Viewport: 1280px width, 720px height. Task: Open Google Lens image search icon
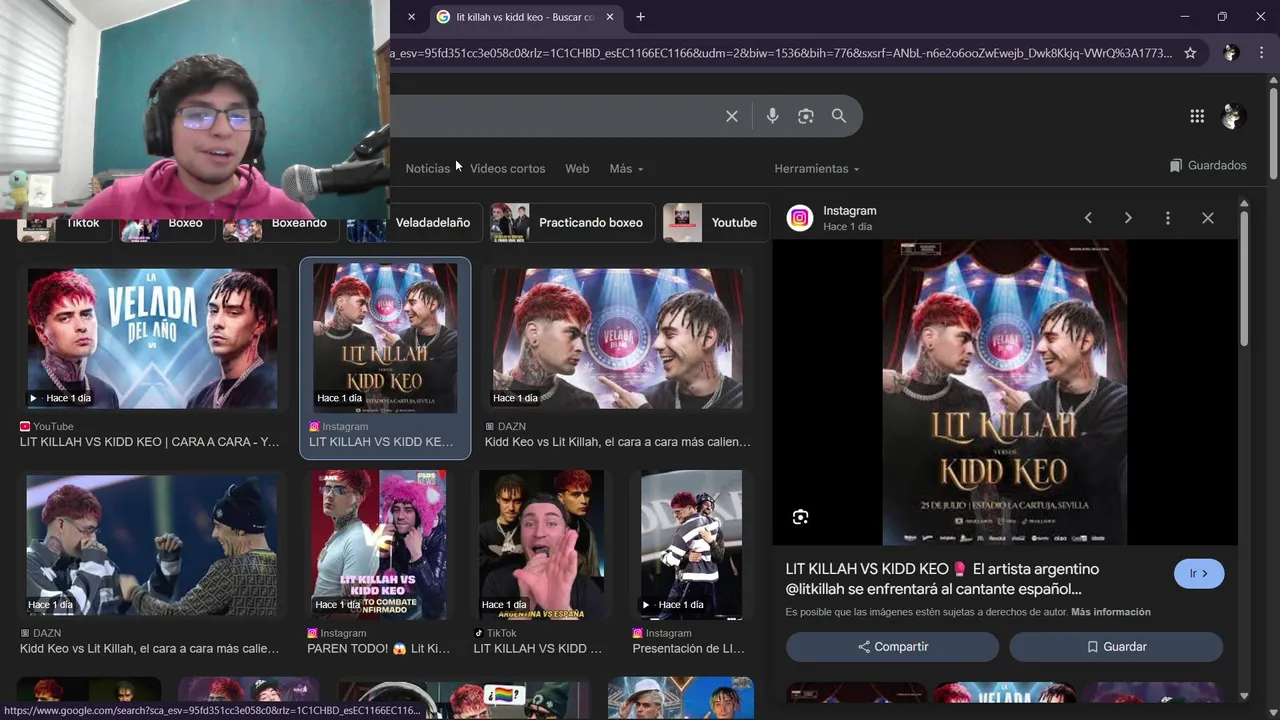click(806, 116)
